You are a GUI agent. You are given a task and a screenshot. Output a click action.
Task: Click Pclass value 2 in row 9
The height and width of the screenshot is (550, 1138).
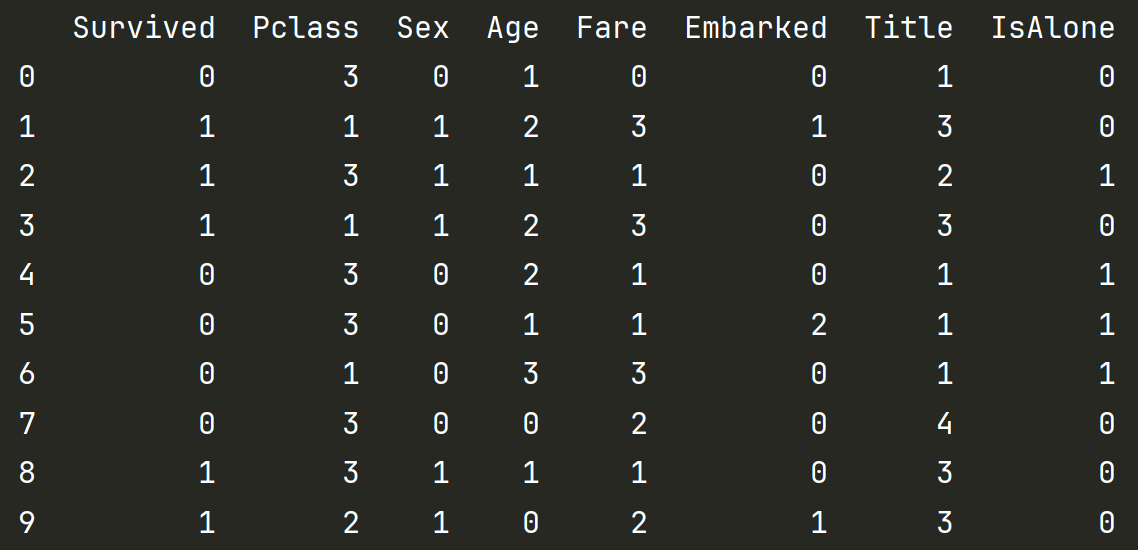coord(351,522)
